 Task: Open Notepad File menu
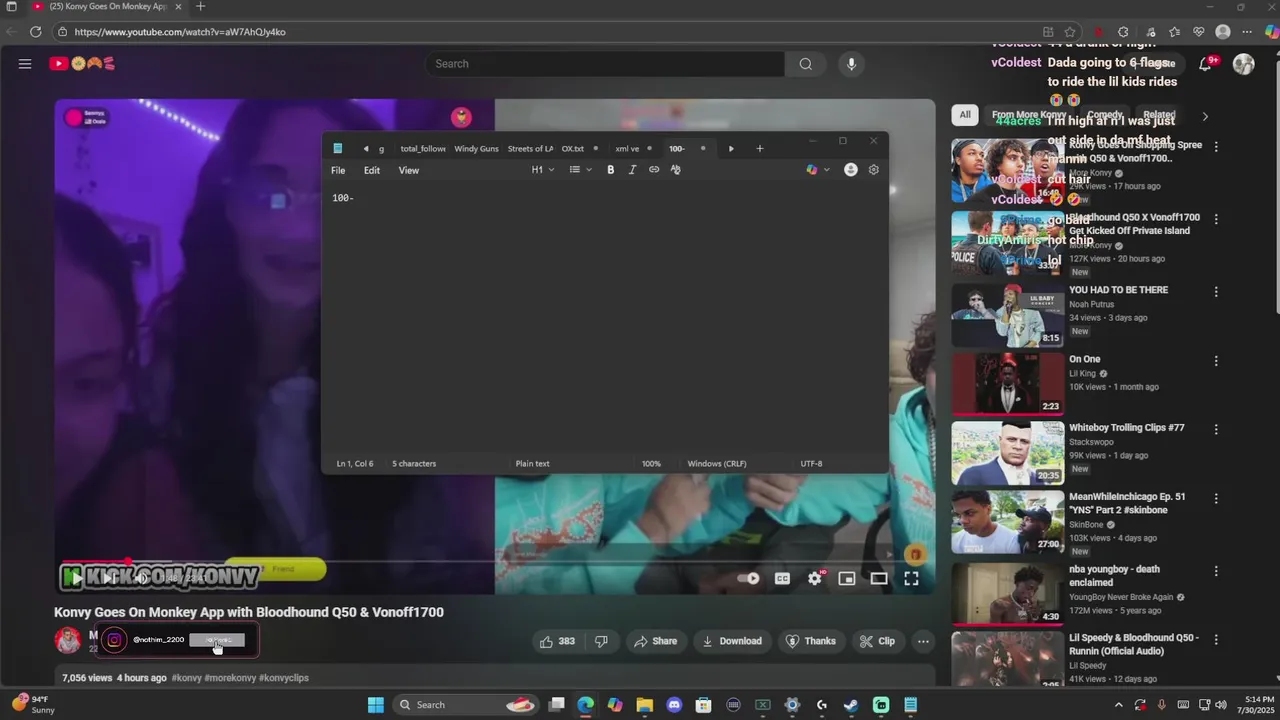(x=338, y=170)
